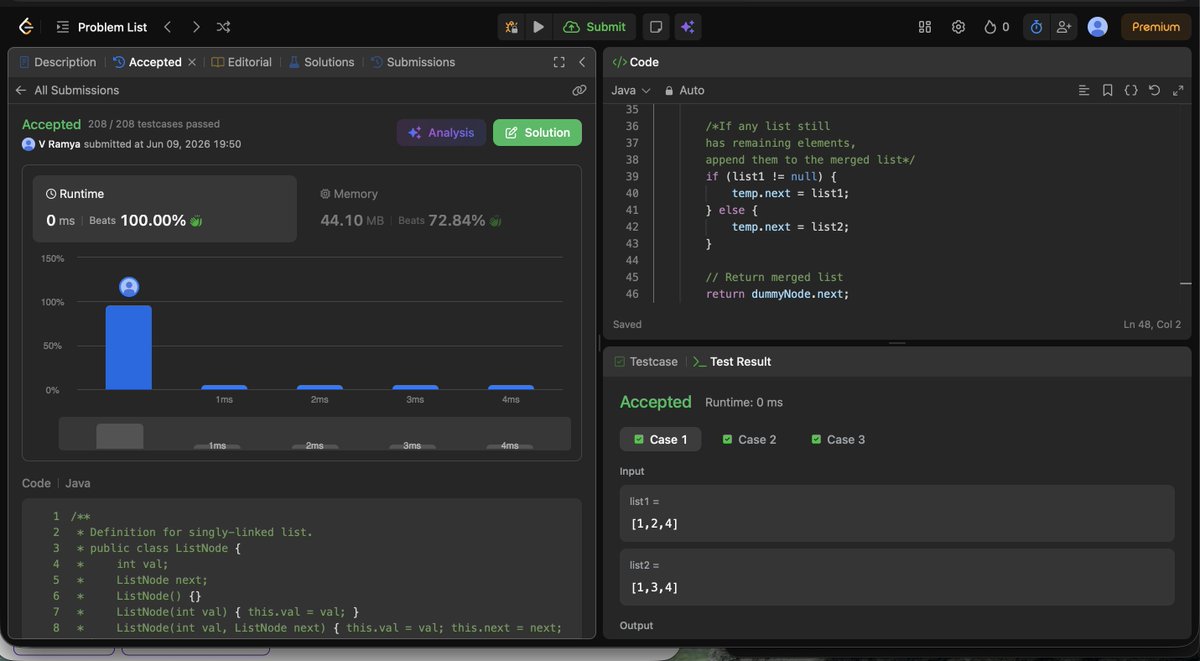Screen dimensions: 1200x661
Task: Reset code with the undo arrow icon
Action: (x=1154, y=90)
